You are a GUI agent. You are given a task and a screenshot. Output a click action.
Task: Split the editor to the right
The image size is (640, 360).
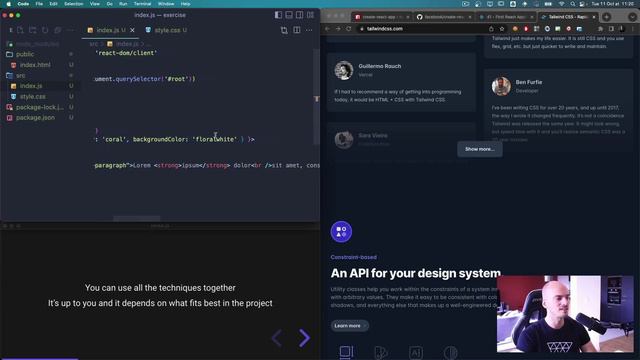pos(297,30)
